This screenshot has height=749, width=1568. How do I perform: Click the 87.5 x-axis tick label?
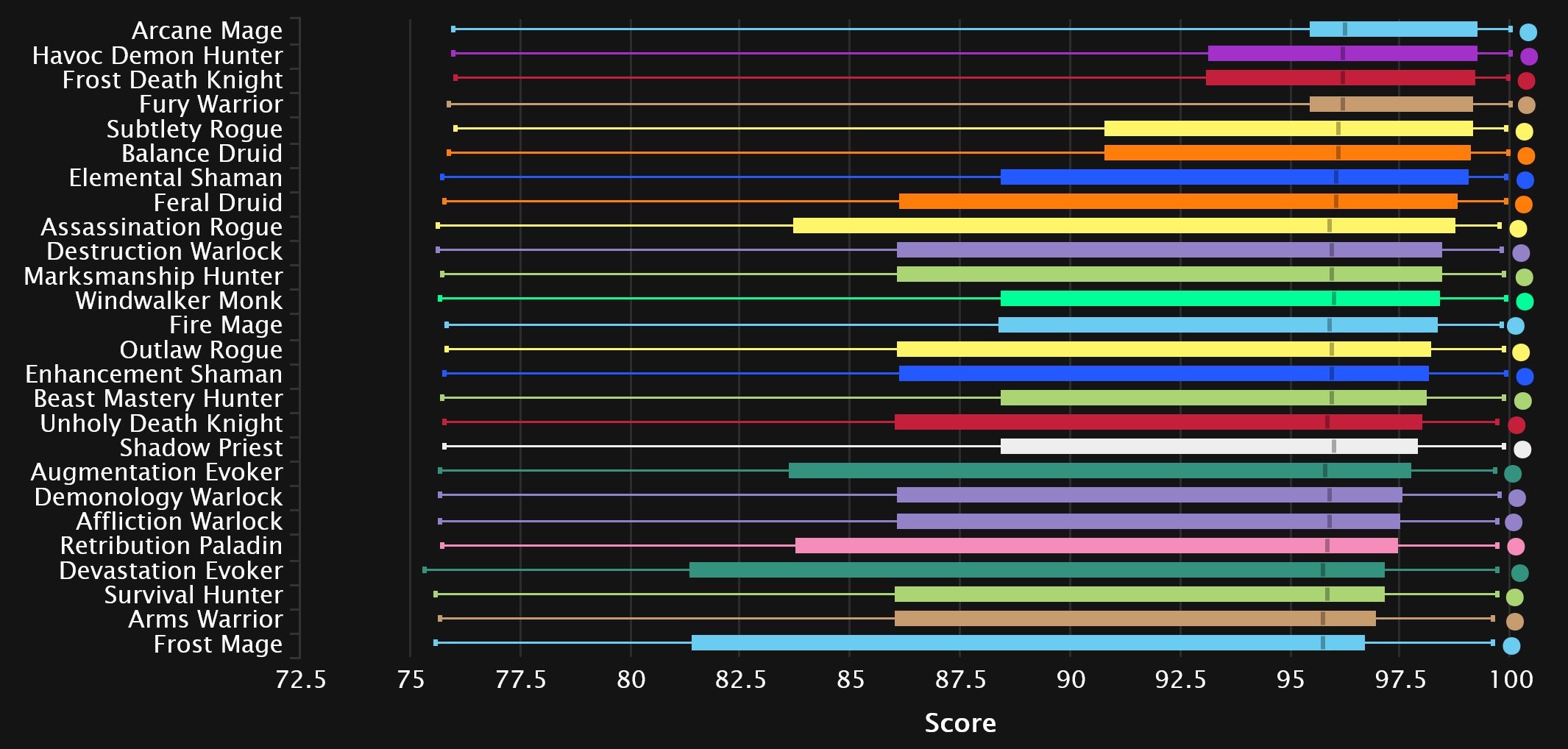[959, 679]
